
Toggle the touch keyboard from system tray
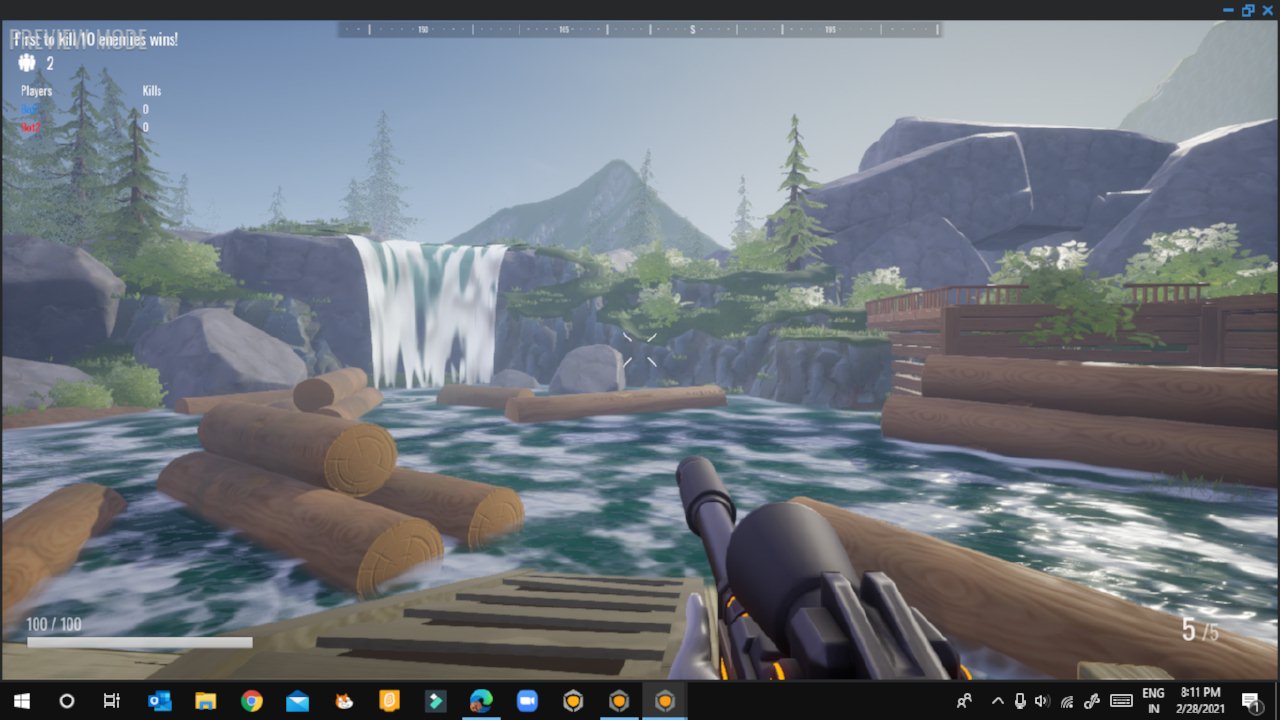tap(1122, 700)
